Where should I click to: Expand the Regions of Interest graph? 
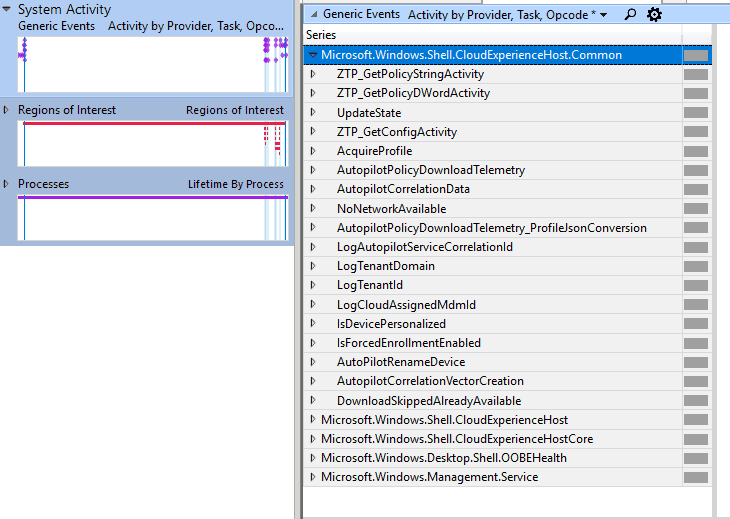6,110
